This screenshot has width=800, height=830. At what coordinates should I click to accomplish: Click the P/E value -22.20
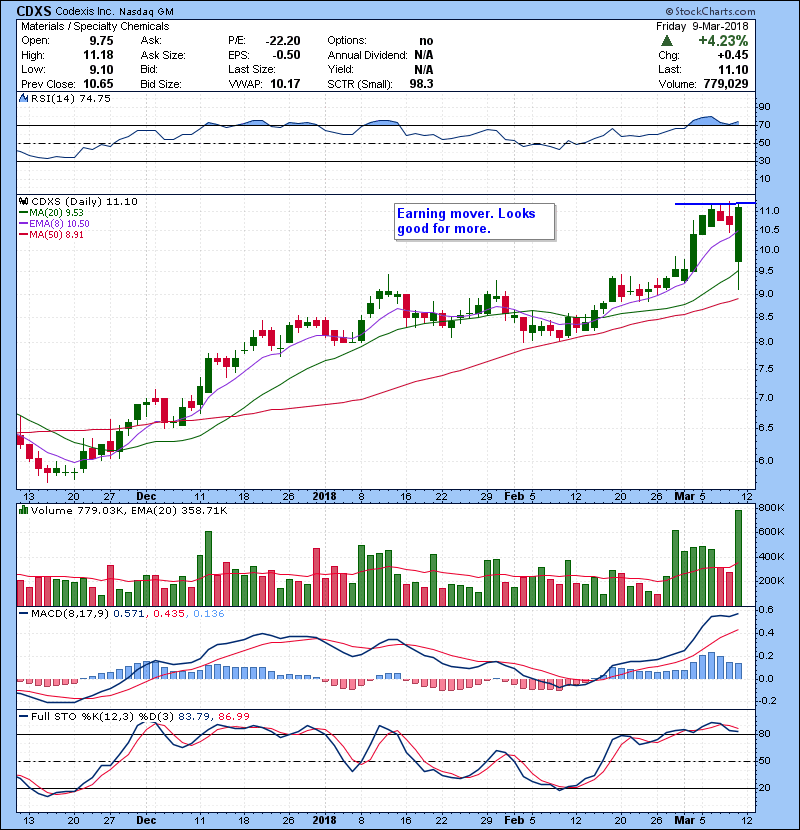(283, 41)
